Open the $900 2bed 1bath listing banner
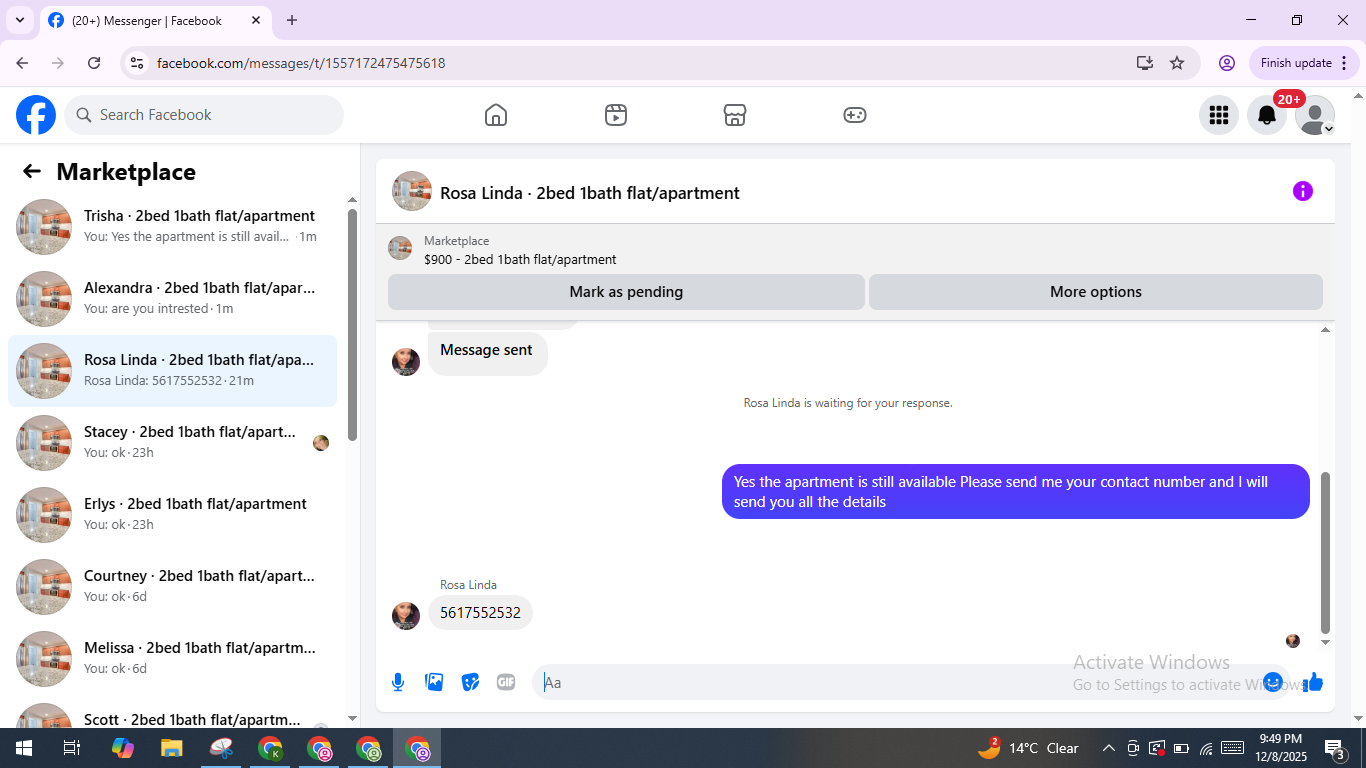The width and height of the screenshot is (1366, 768). click(x=855, y=250)
